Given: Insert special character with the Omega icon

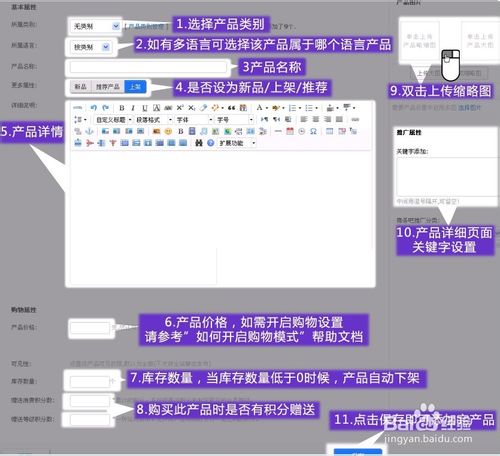Looking at the screenshot, I should [x=313, y=131].
